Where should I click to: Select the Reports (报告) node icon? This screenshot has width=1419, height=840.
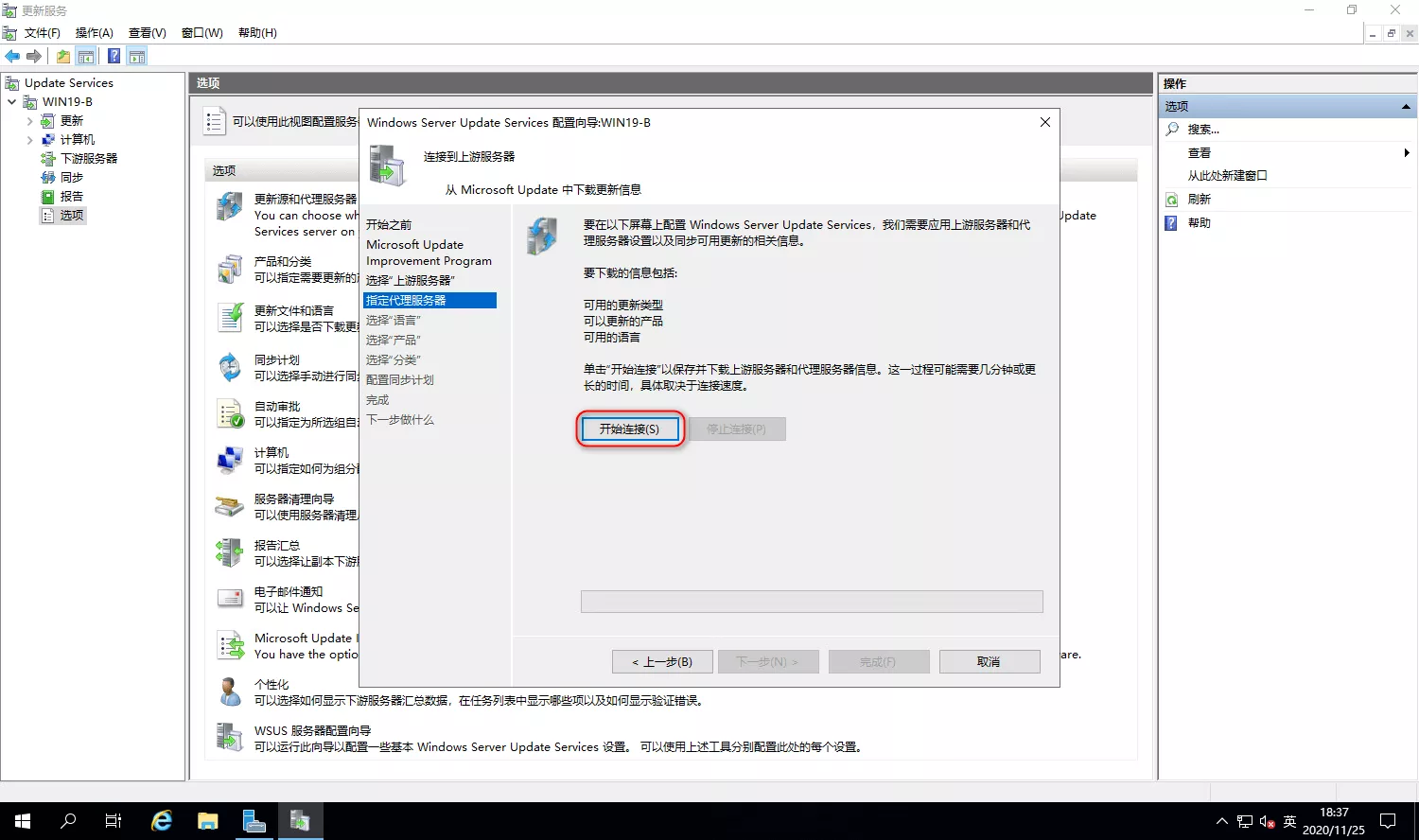(x=48, y=197)
